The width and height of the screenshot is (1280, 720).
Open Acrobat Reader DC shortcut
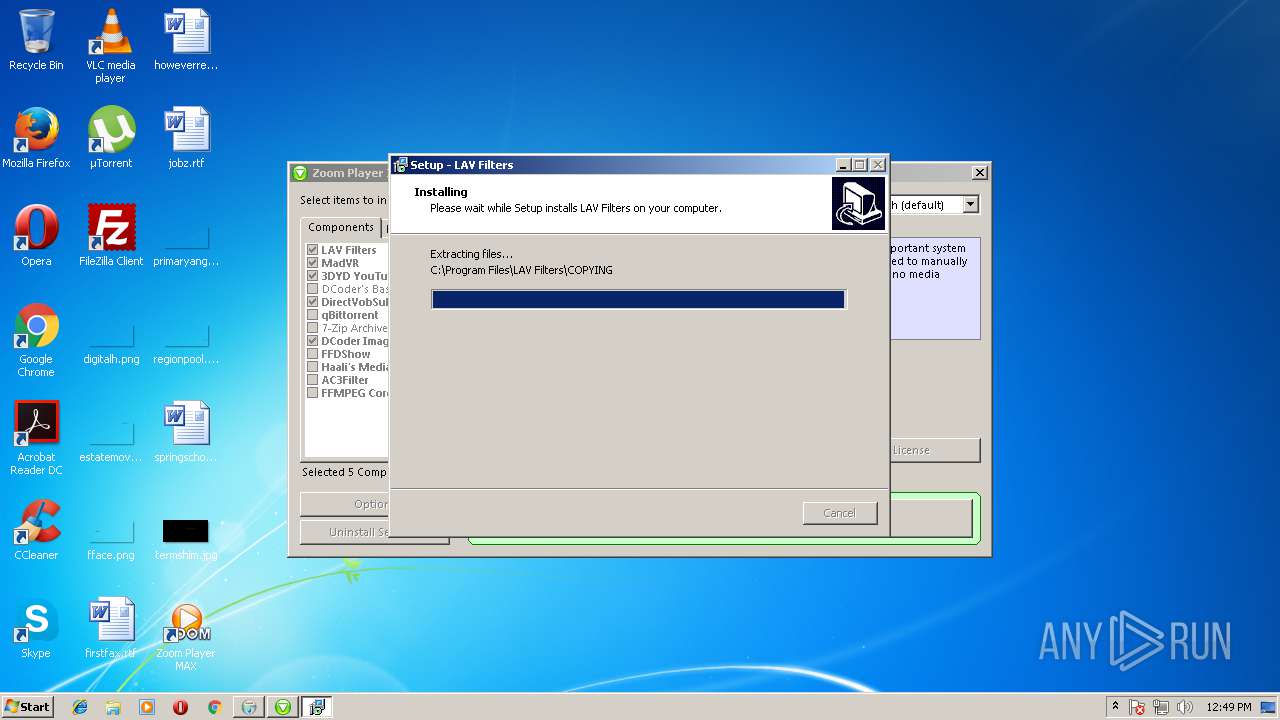(x=36, y=438)
